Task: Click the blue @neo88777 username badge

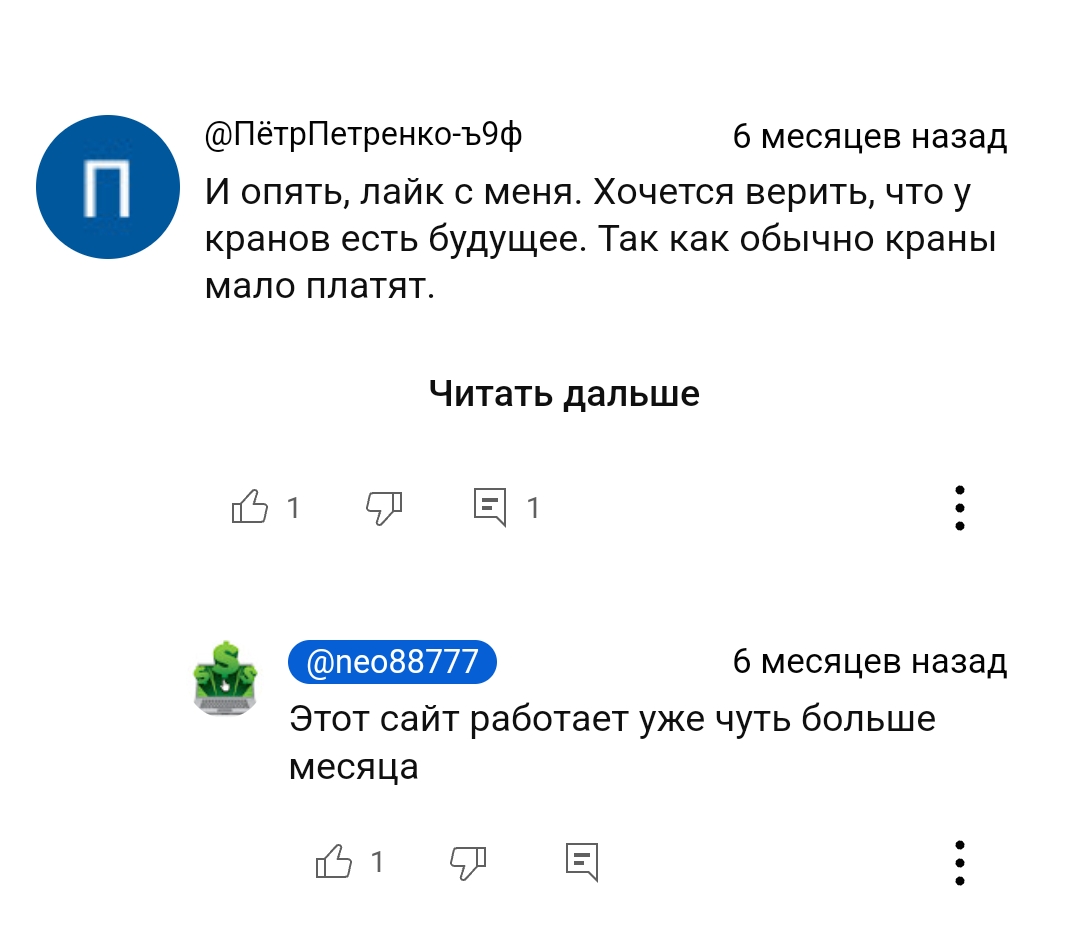Action: pyautogui.click(x=392, y=662)
